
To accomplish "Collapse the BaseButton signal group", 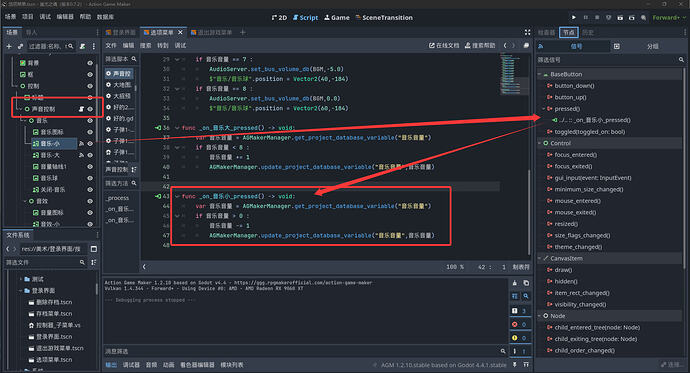I will [540, 74].
